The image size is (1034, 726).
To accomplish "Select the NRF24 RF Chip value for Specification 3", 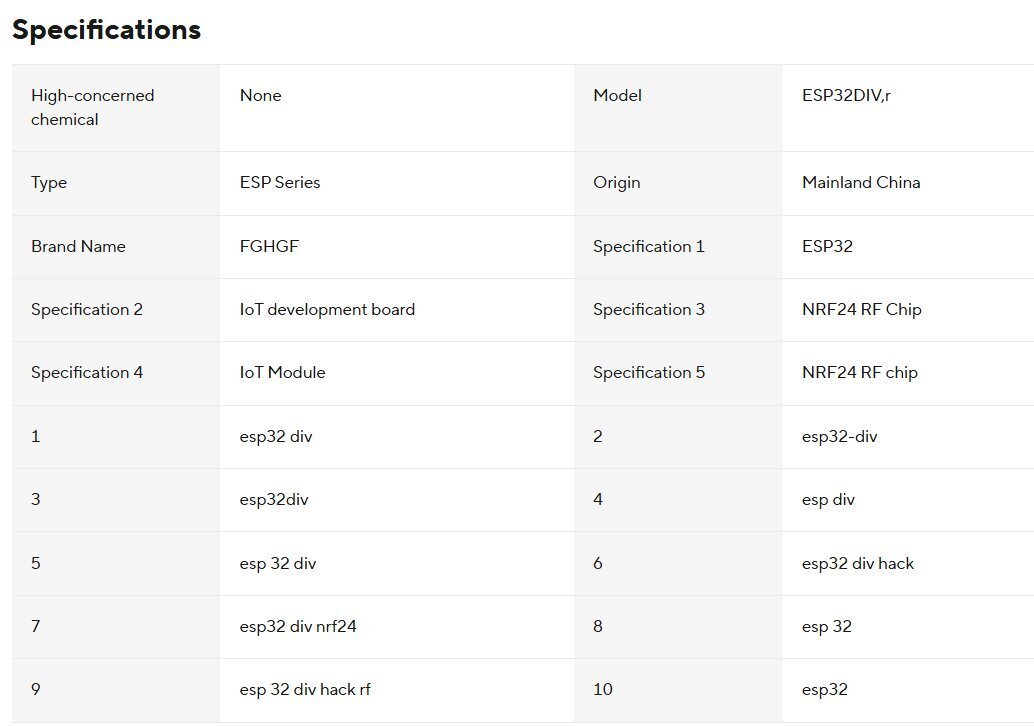I will pos(861,310).
